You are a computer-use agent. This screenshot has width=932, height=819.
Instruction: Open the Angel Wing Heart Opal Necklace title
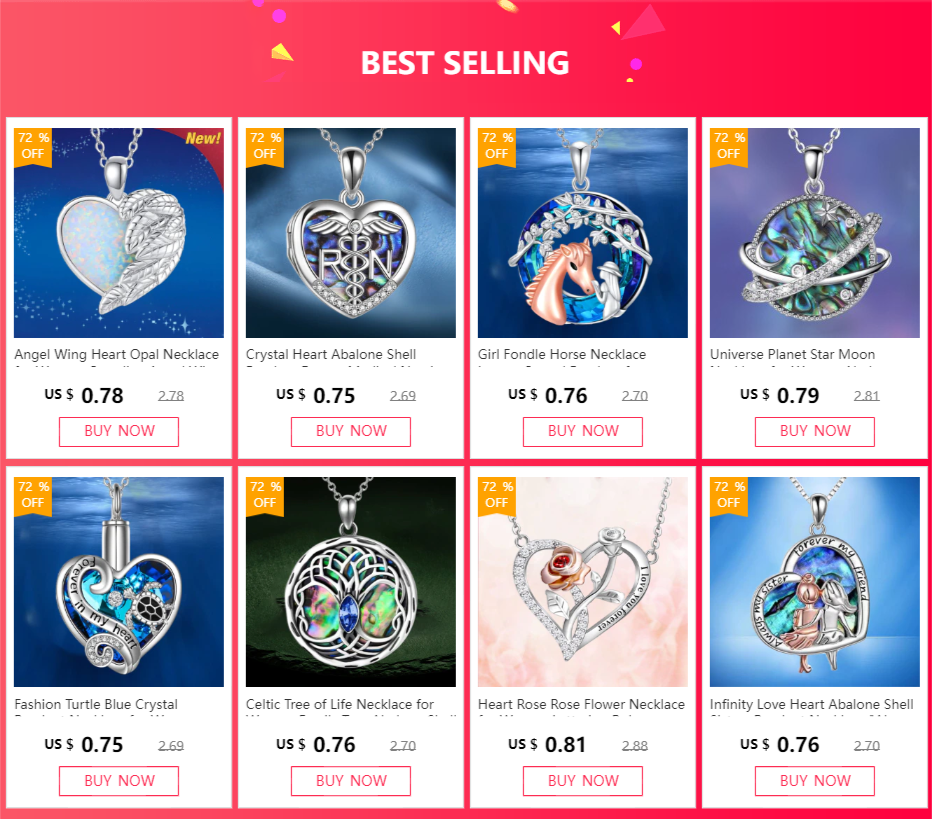point(116,355)
